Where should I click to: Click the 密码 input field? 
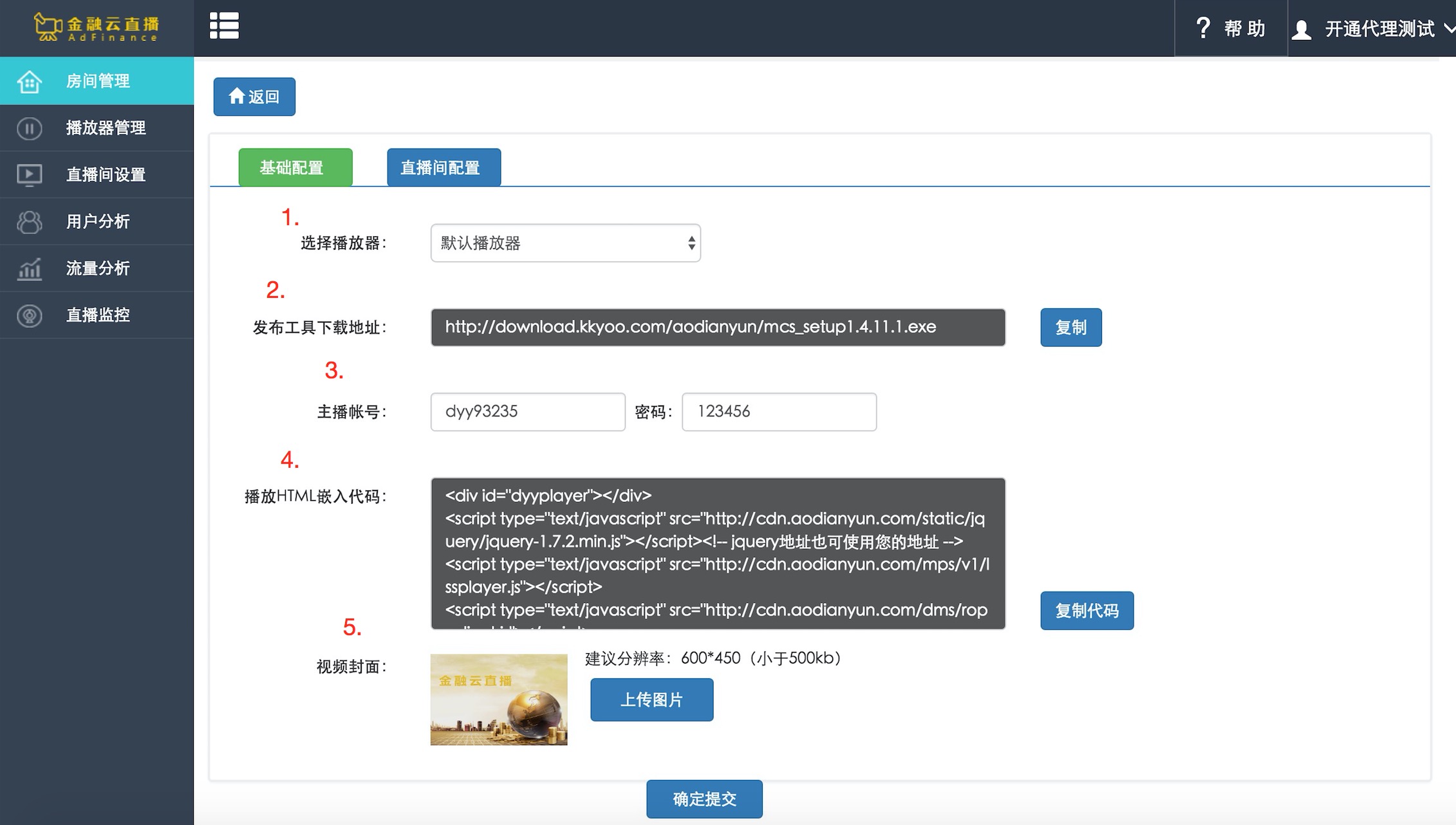pyautogui.click(x=779, y=412)
